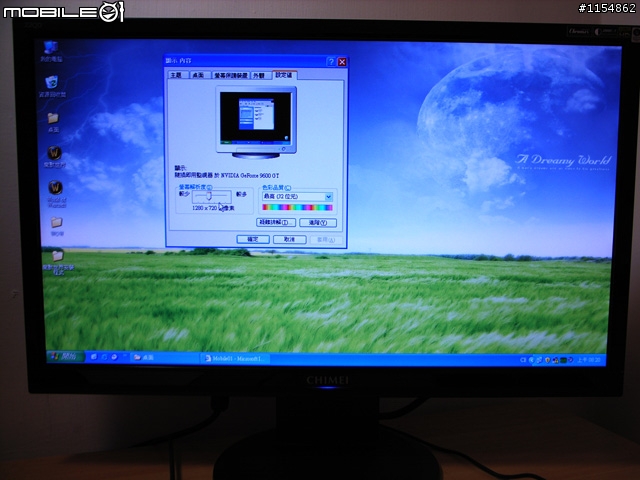Open the 資源回收筒 Recycle Bin icon

click(x=51, y=86)
